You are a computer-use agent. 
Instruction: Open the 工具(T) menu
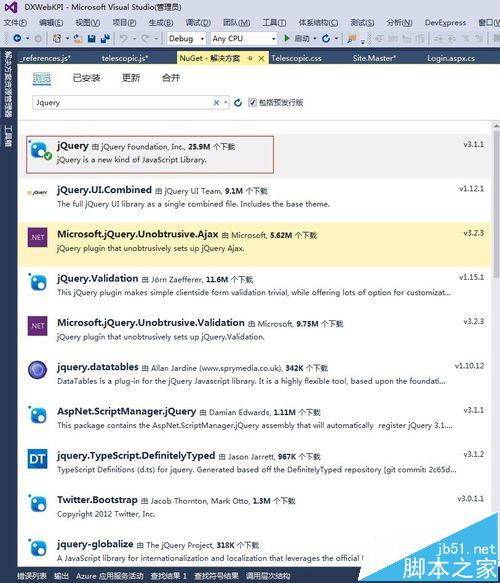pos(274,23)
